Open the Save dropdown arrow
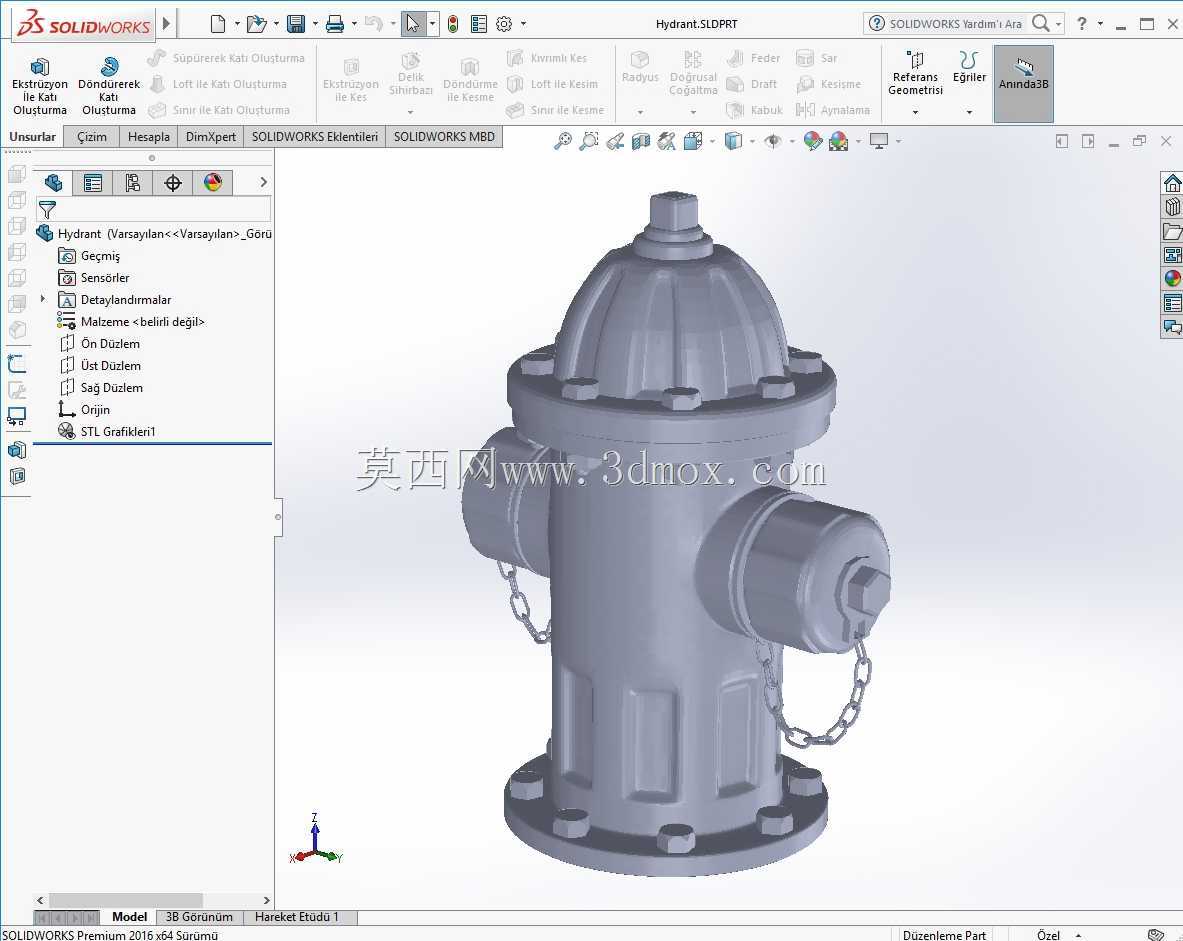The height and width of the screenshot is (941, 1183). pos(315,24)
